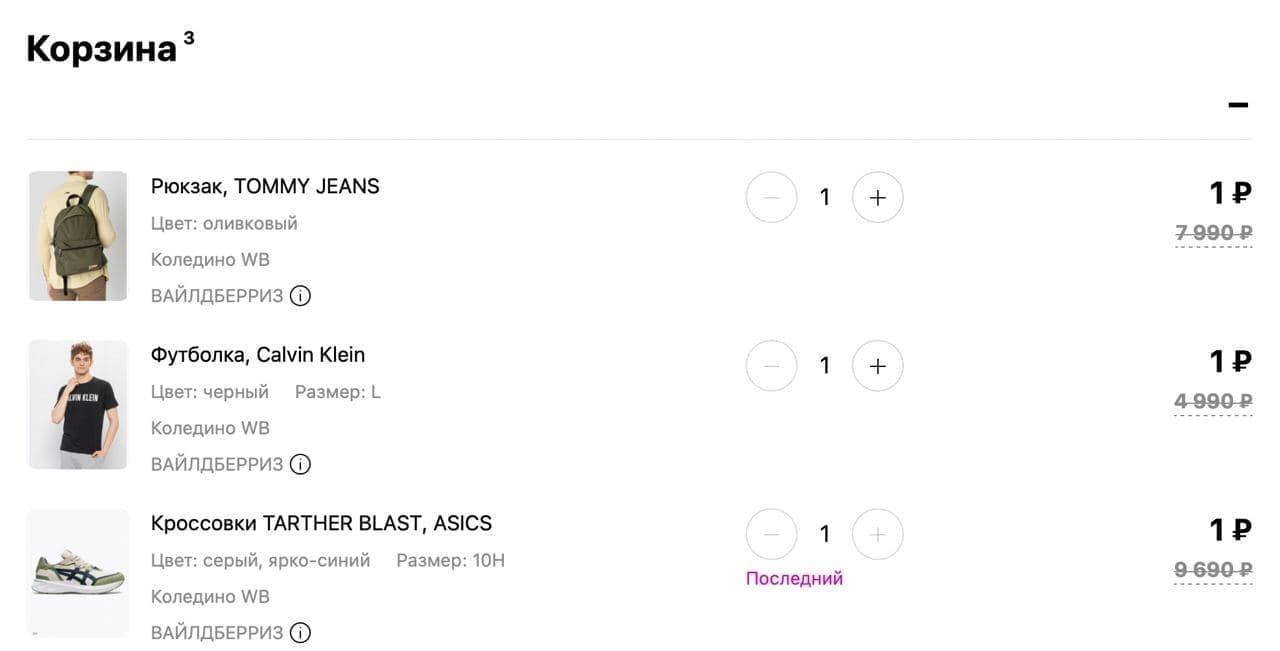Collapse the cart list with minus icon
Screen dimensions: 1280x651
pyautogui.click(x=1238, y=105)
